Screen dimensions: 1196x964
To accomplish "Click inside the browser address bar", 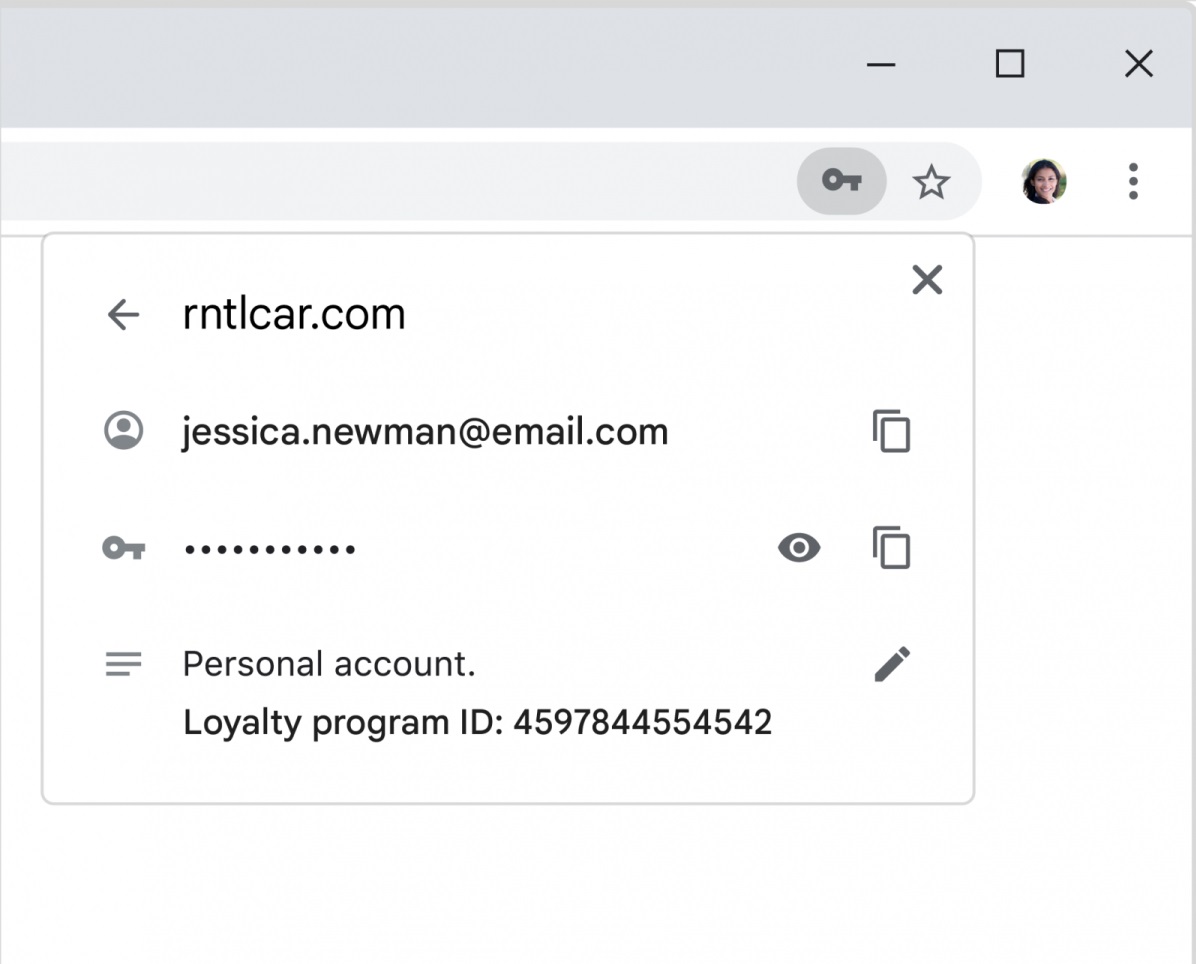I will (x=400, y=181).
